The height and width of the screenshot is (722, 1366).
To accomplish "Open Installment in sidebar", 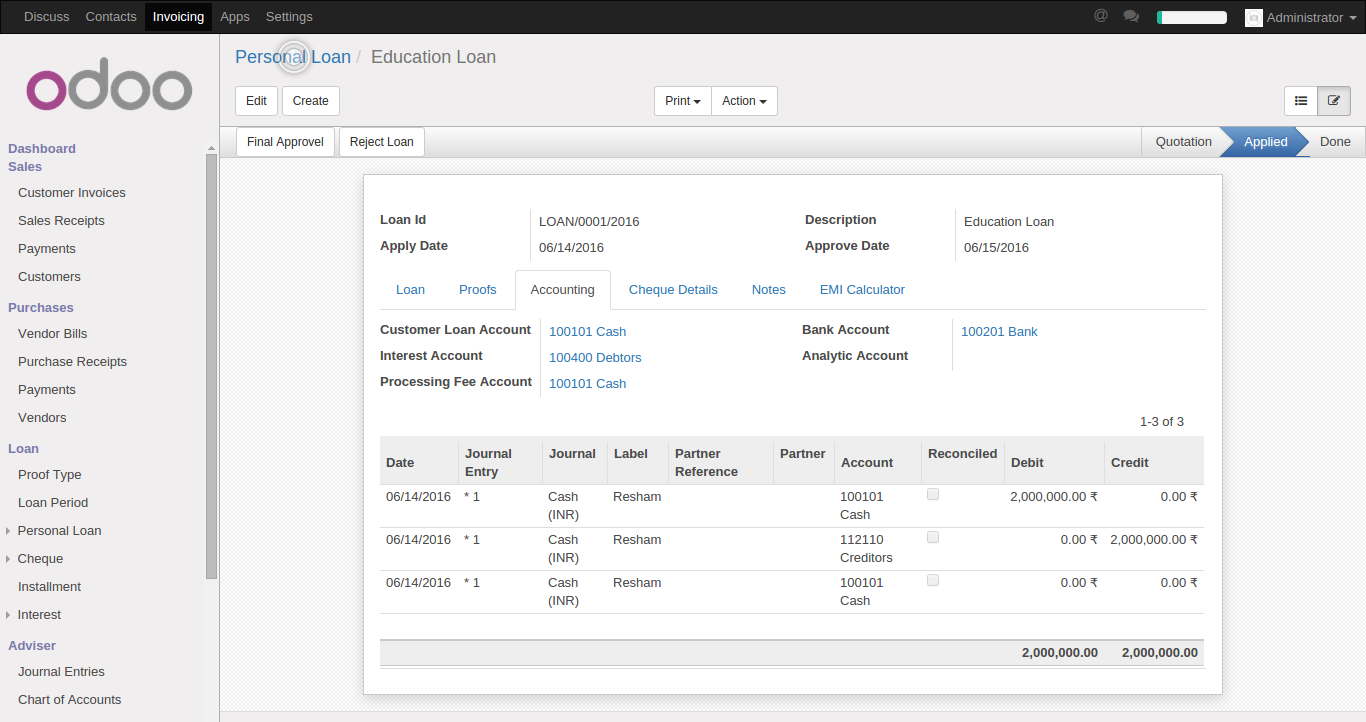I will click(x=49, y=587).
